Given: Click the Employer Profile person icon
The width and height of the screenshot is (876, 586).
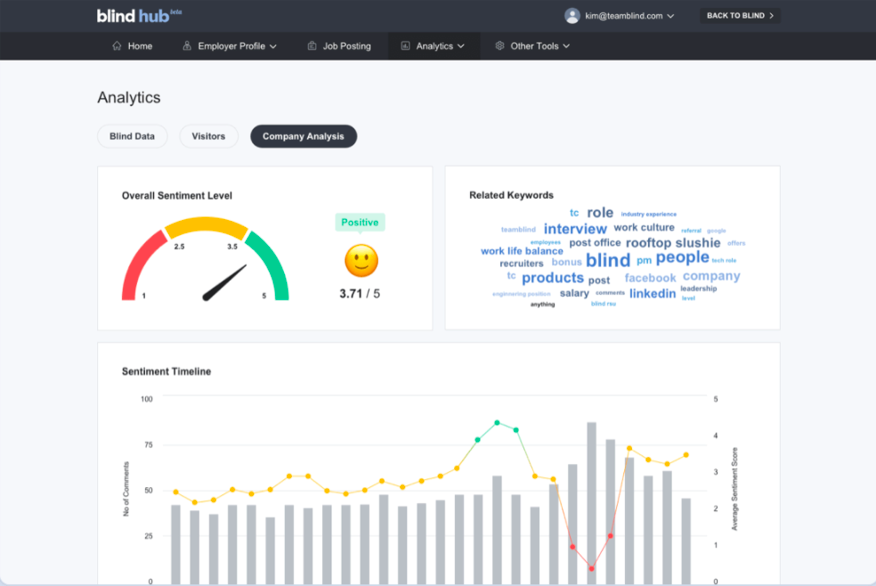Looking at the screenshot, I should tap(187, 46).
